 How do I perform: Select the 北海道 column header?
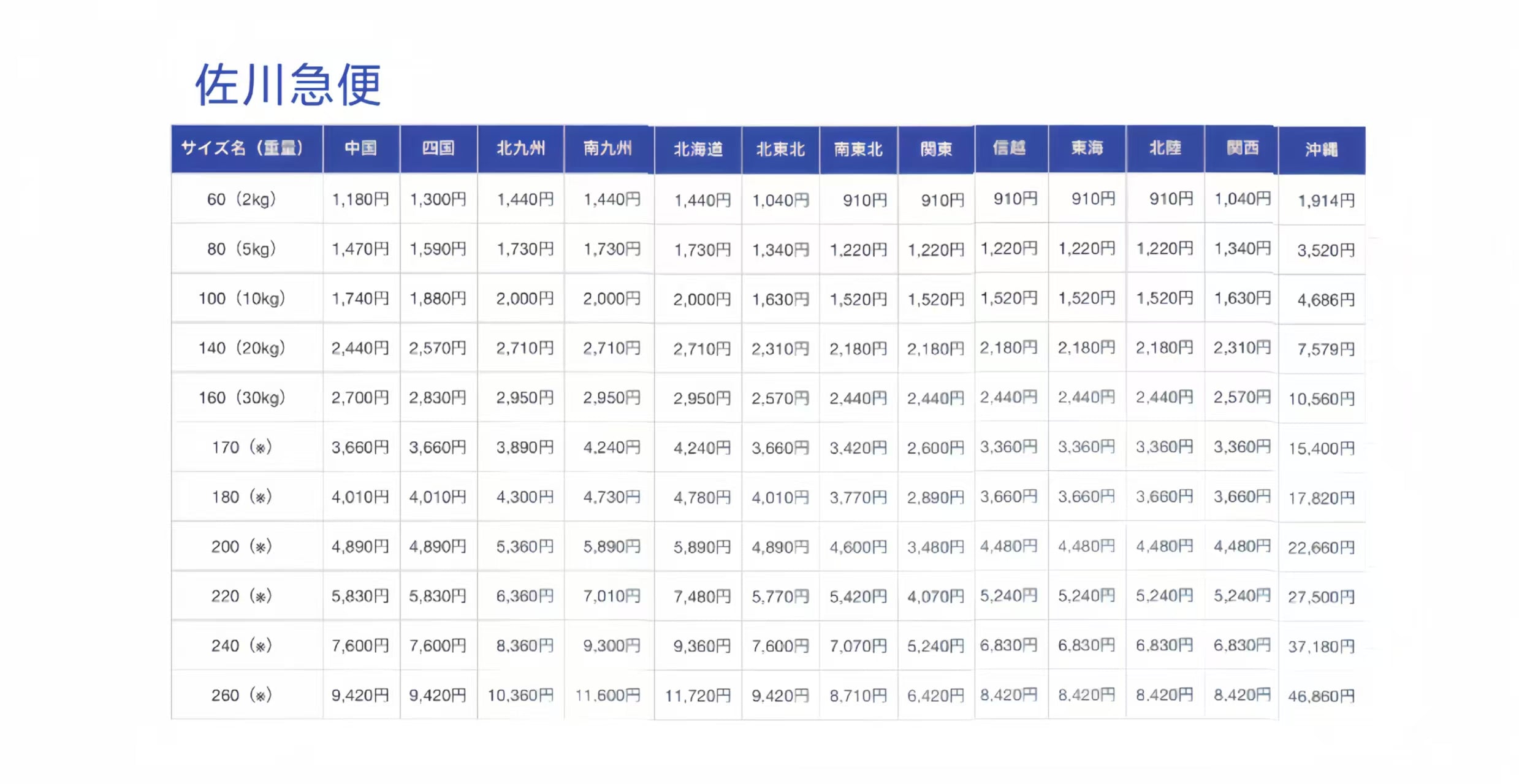698,150
